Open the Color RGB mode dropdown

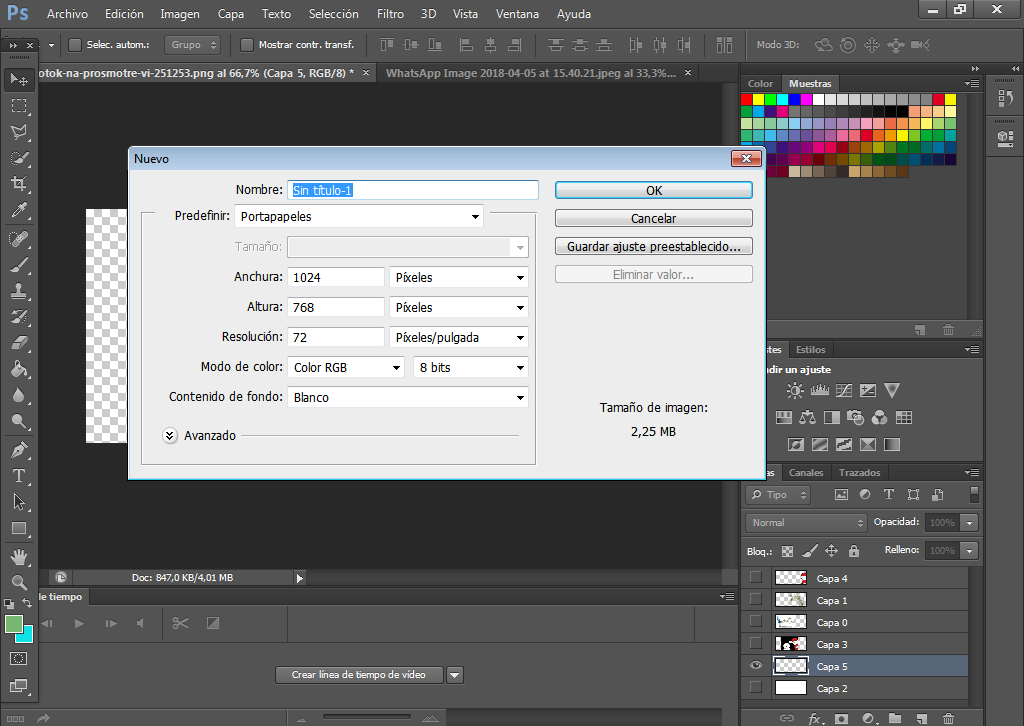pos(346,368)
